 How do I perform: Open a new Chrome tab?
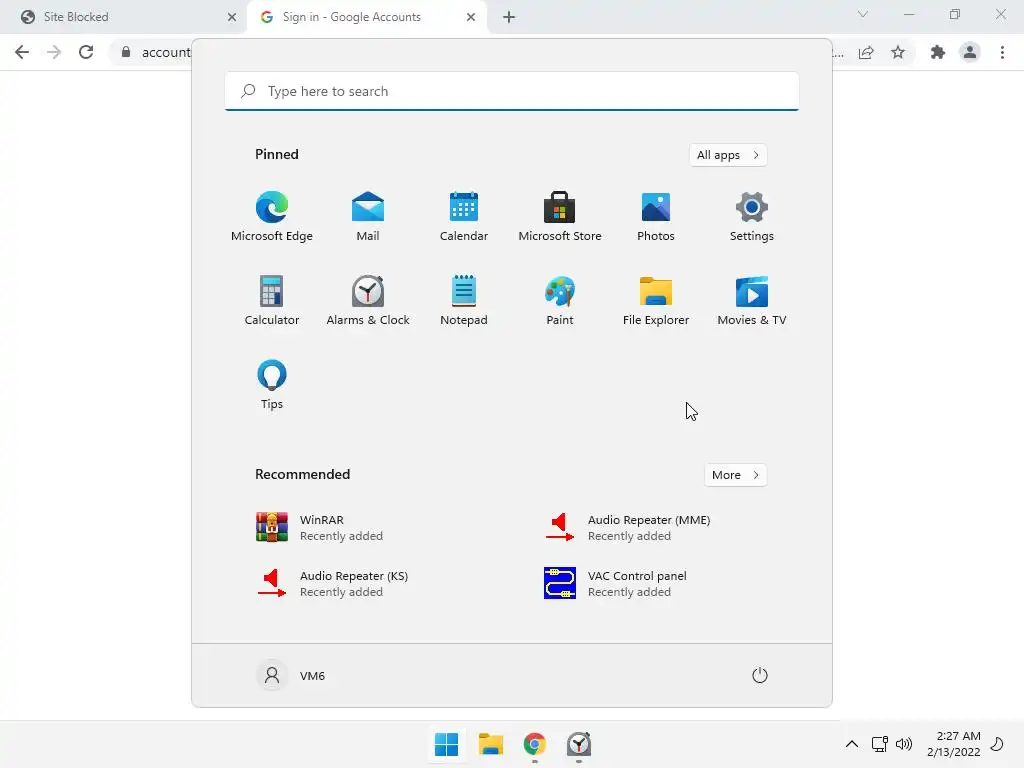pos(509,17)
